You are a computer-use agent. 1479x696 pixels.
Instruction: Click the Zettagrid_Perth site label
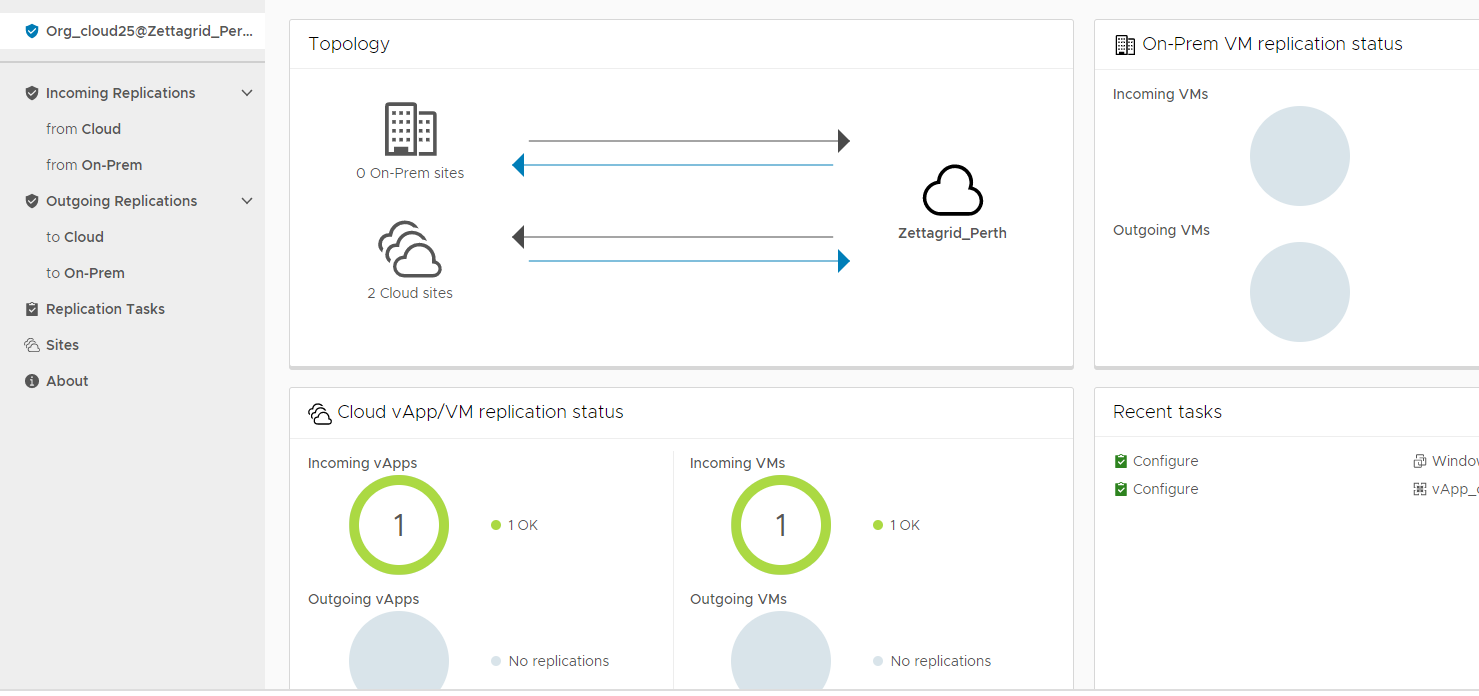[x=952, y=233]
